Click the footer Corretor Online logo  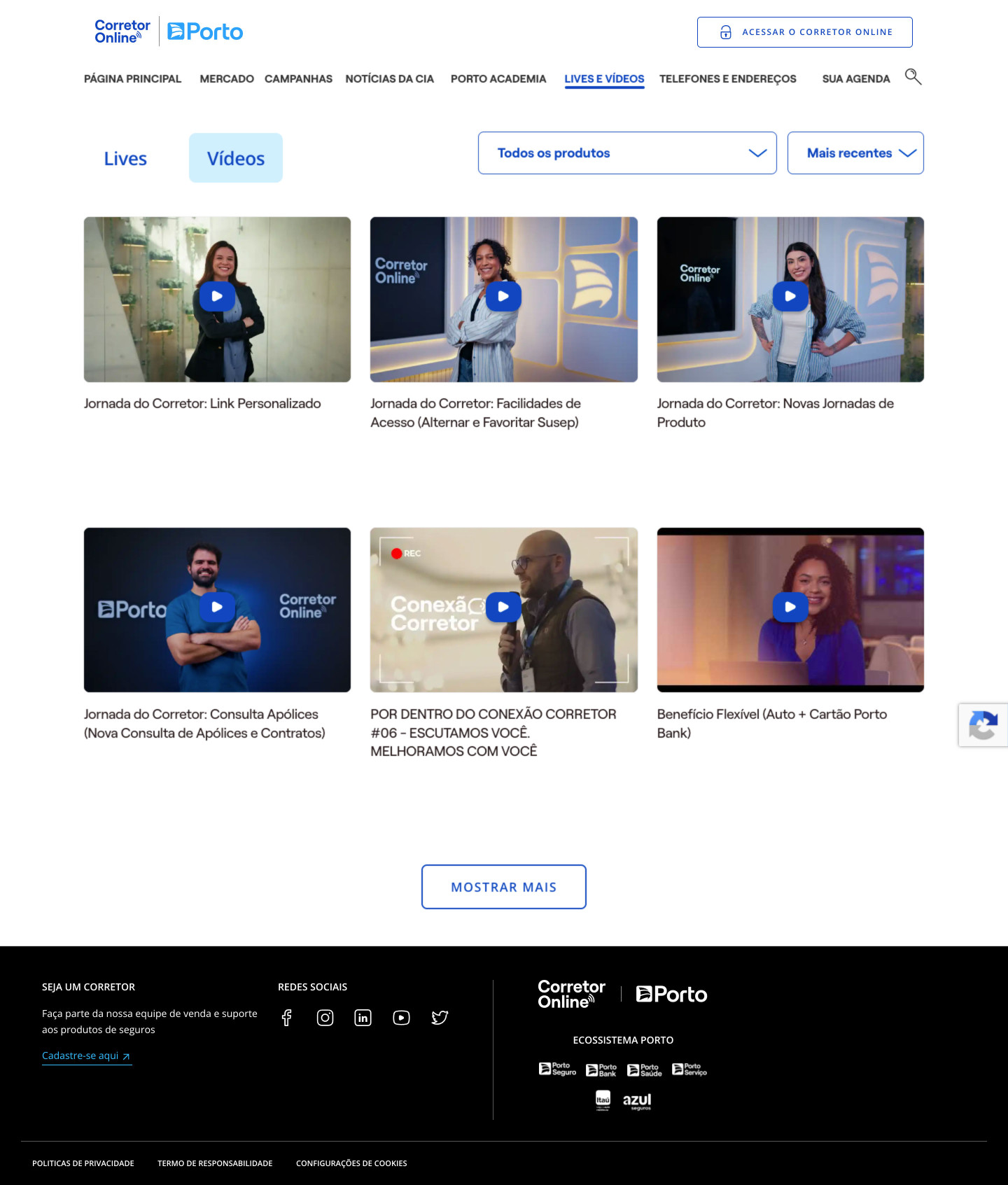pos(571,994)
